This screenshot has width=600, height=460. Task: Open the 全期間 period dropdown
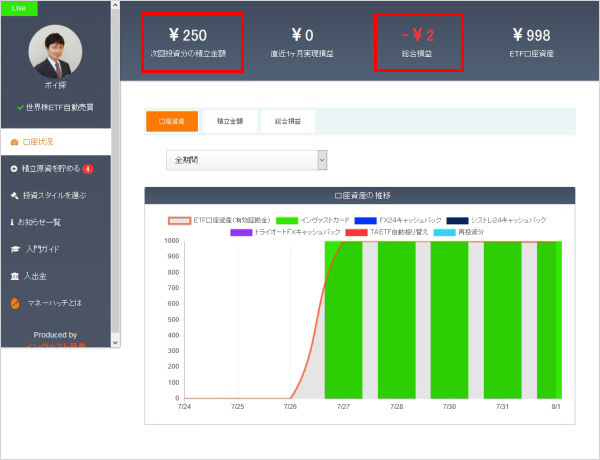tap(246, 160)
